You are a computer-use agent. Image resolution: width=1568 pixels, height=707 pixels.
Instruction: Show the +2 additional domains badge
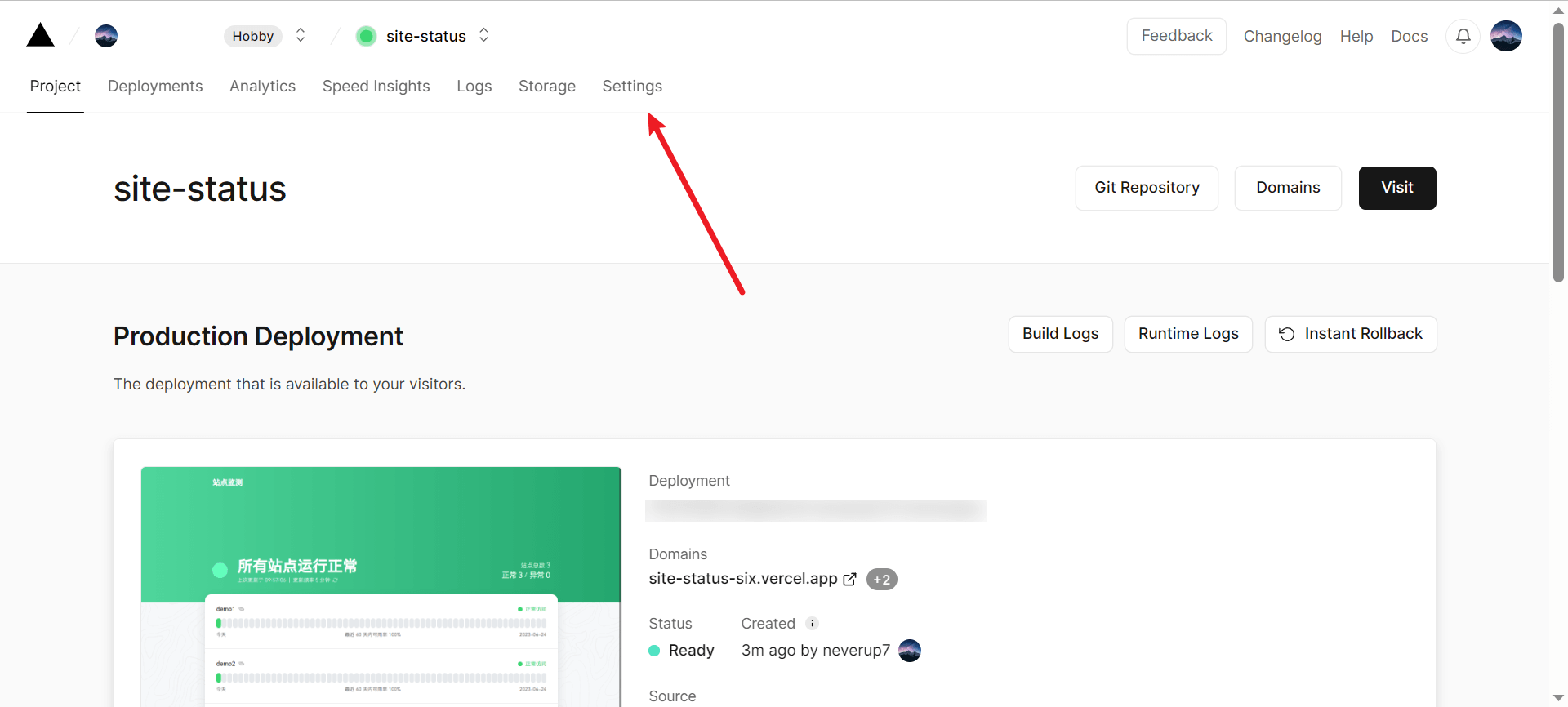pyautogui.click(x=881, y=580)
